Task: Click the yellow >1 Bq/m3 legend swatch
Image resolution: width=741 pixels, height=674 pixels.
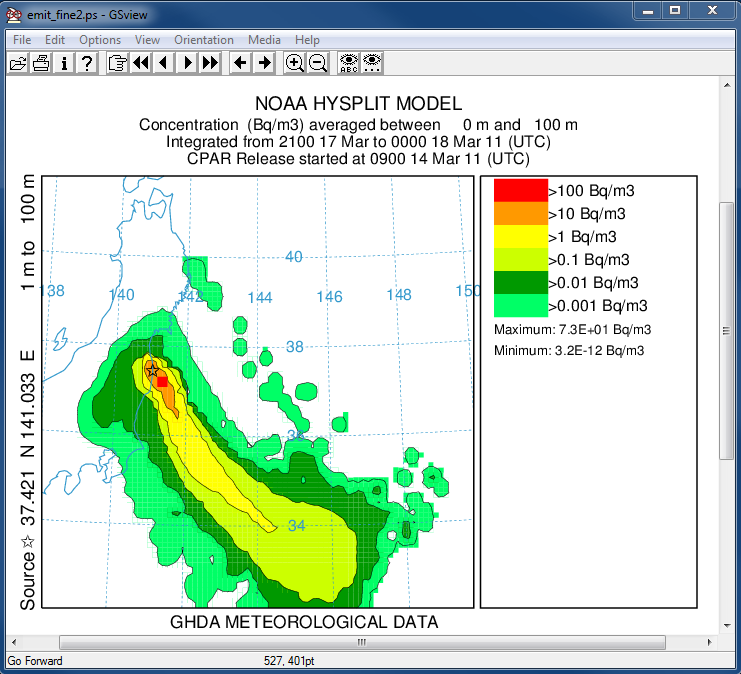Action: point(521,236)
